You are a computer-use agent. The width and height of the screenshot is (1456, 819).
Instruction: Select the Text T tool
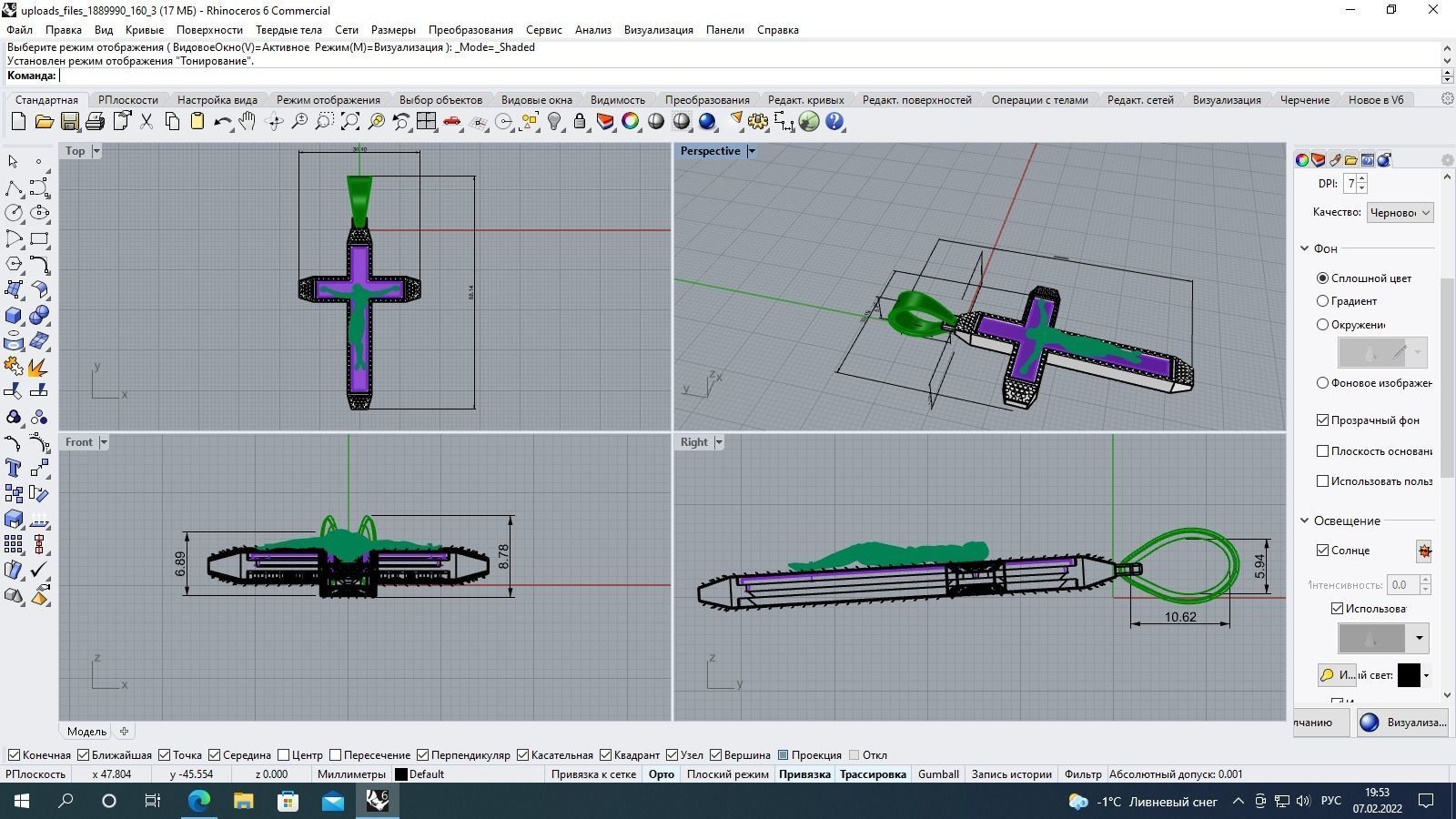(x=14, y=468)
